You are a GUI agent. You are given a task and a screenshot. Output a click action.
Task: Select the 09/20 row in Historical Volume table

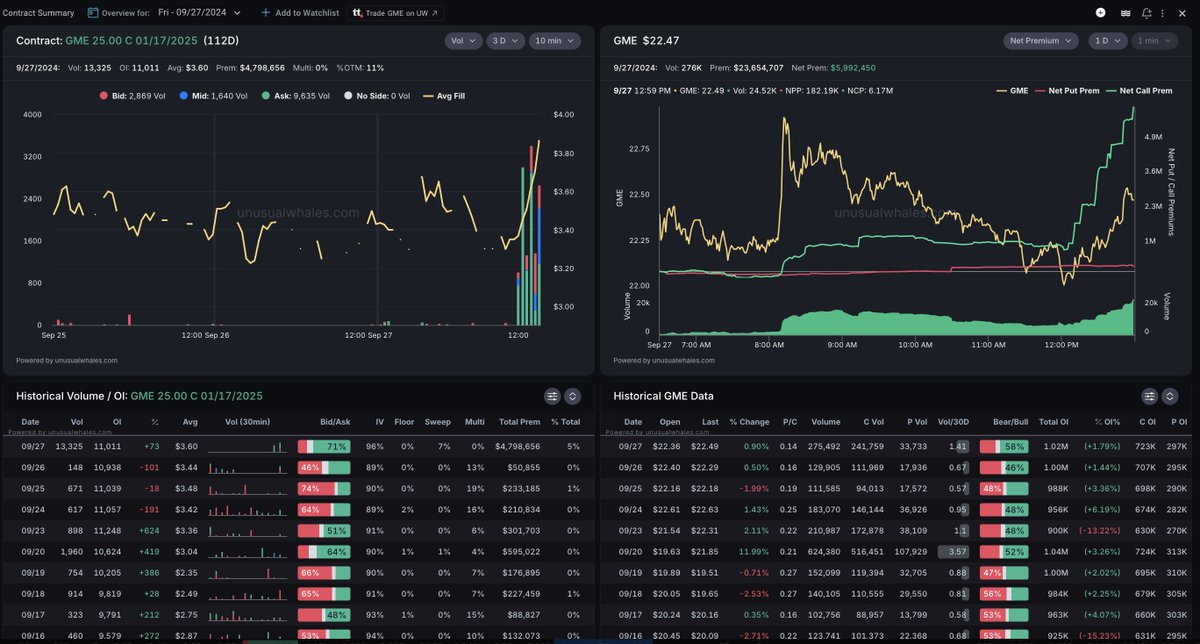(x=300, y=551)
